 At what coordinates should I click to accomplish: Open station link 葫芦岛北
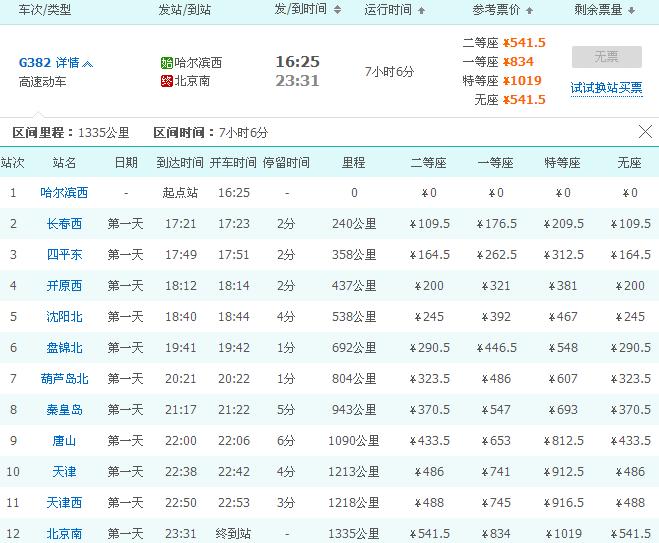[x=64, y=379]
